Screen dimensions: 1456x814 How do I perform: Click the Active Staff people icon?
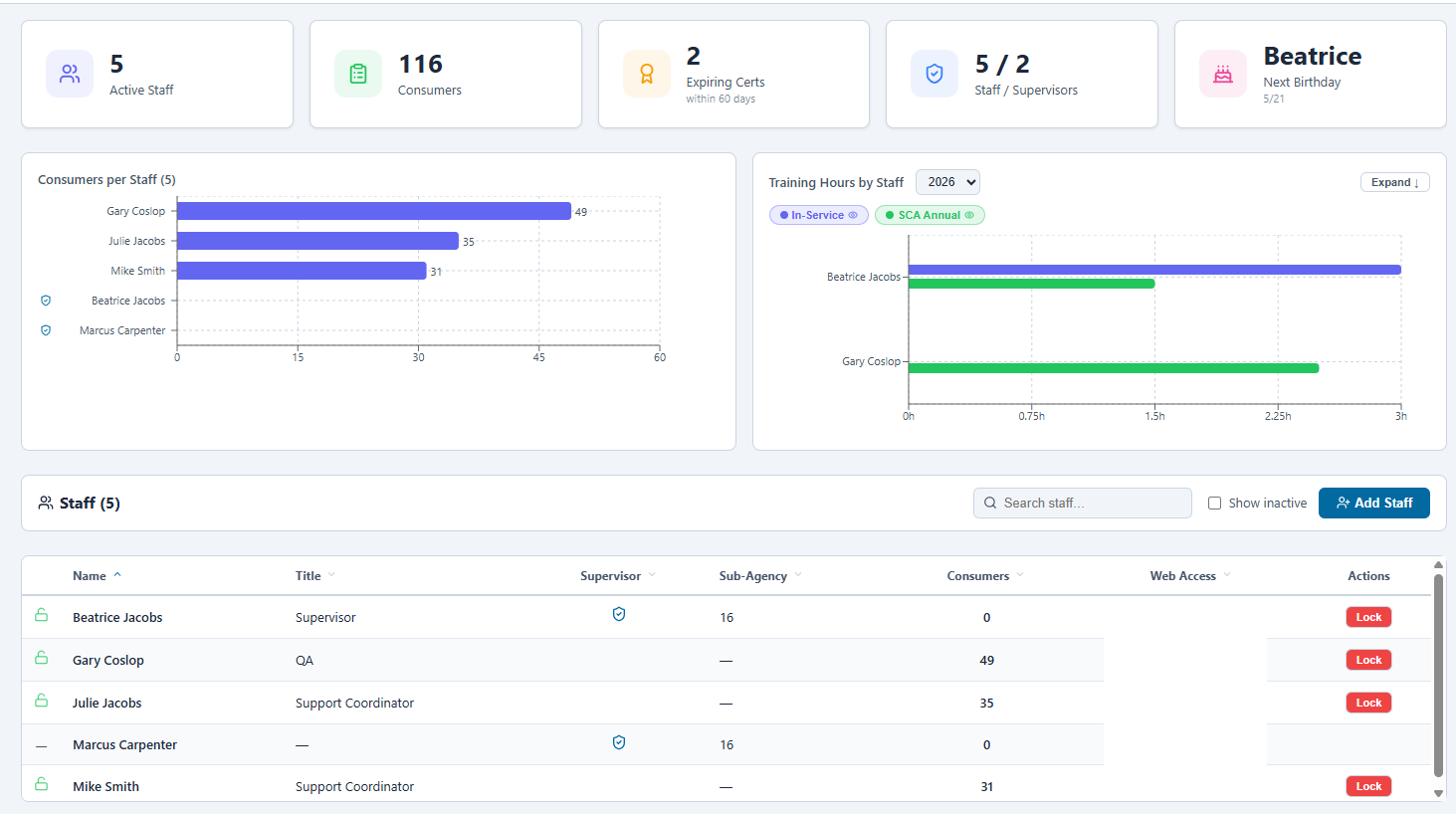pyautogui.click(x=70, y=74)
